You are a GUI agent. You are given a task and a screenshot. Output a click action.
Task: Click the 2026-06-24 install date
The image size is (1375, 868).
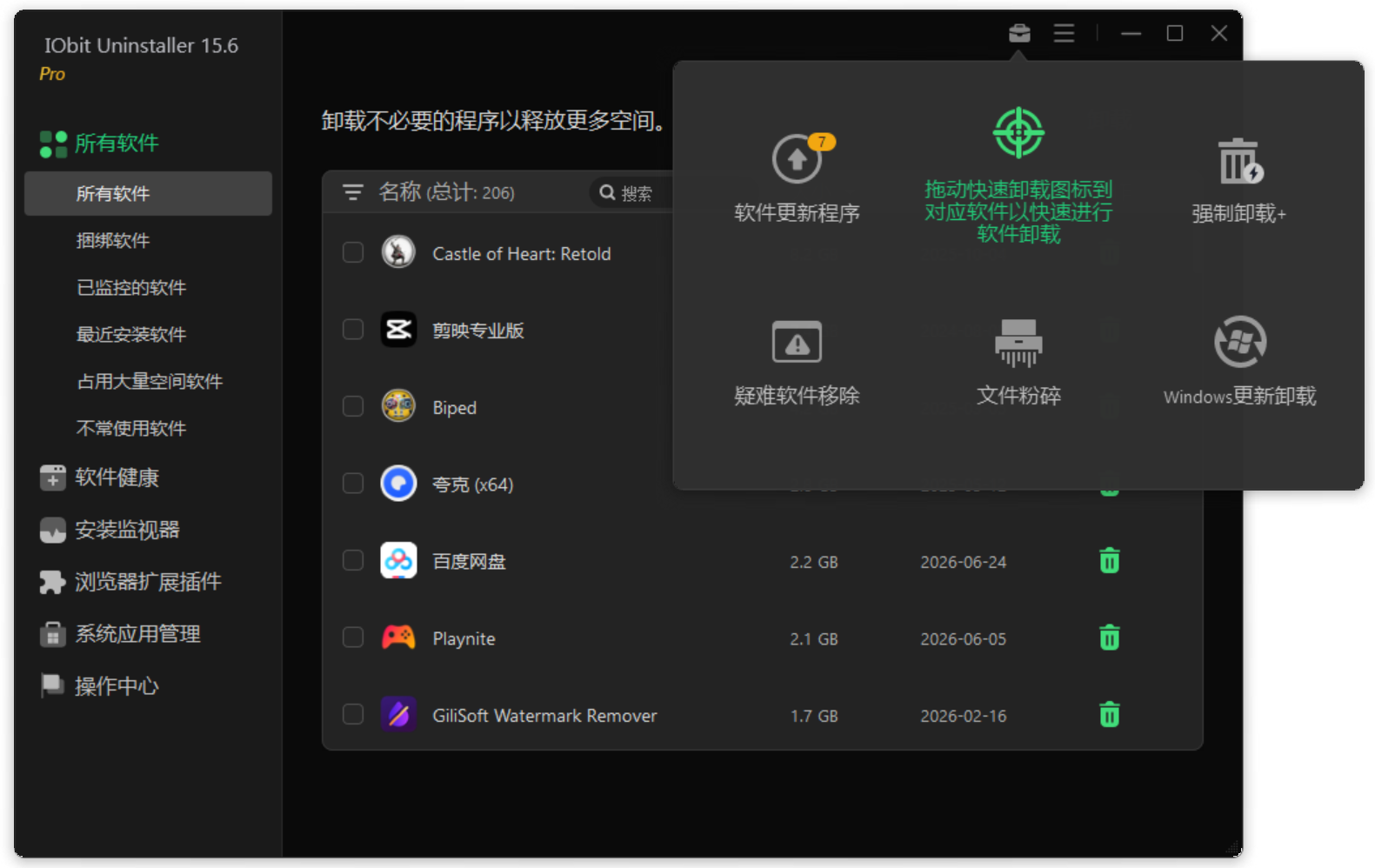tap(964, 562)
